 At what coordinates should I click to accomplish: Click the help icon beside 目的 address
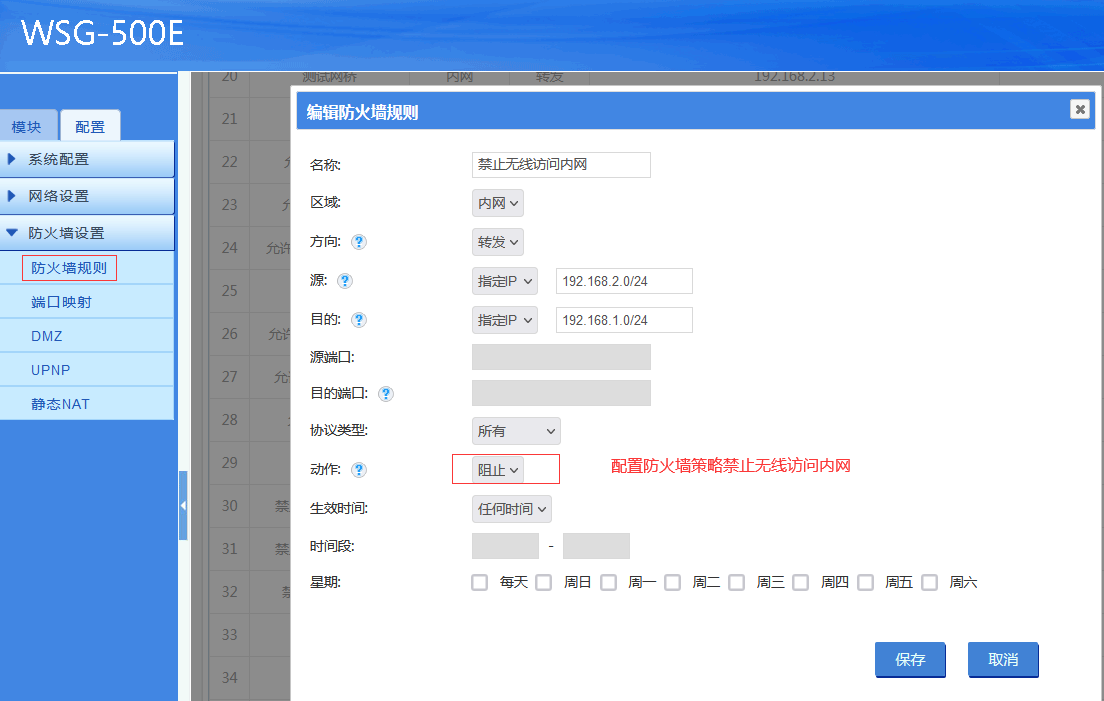click(x=358, y=320)
